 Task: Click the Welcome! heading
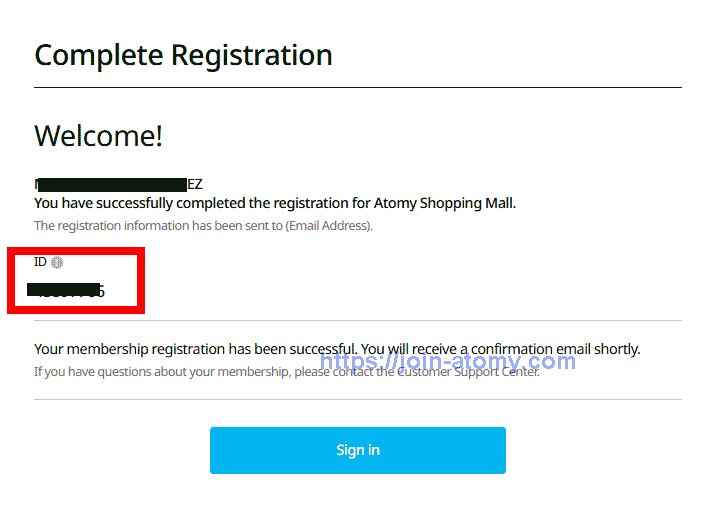98,136
